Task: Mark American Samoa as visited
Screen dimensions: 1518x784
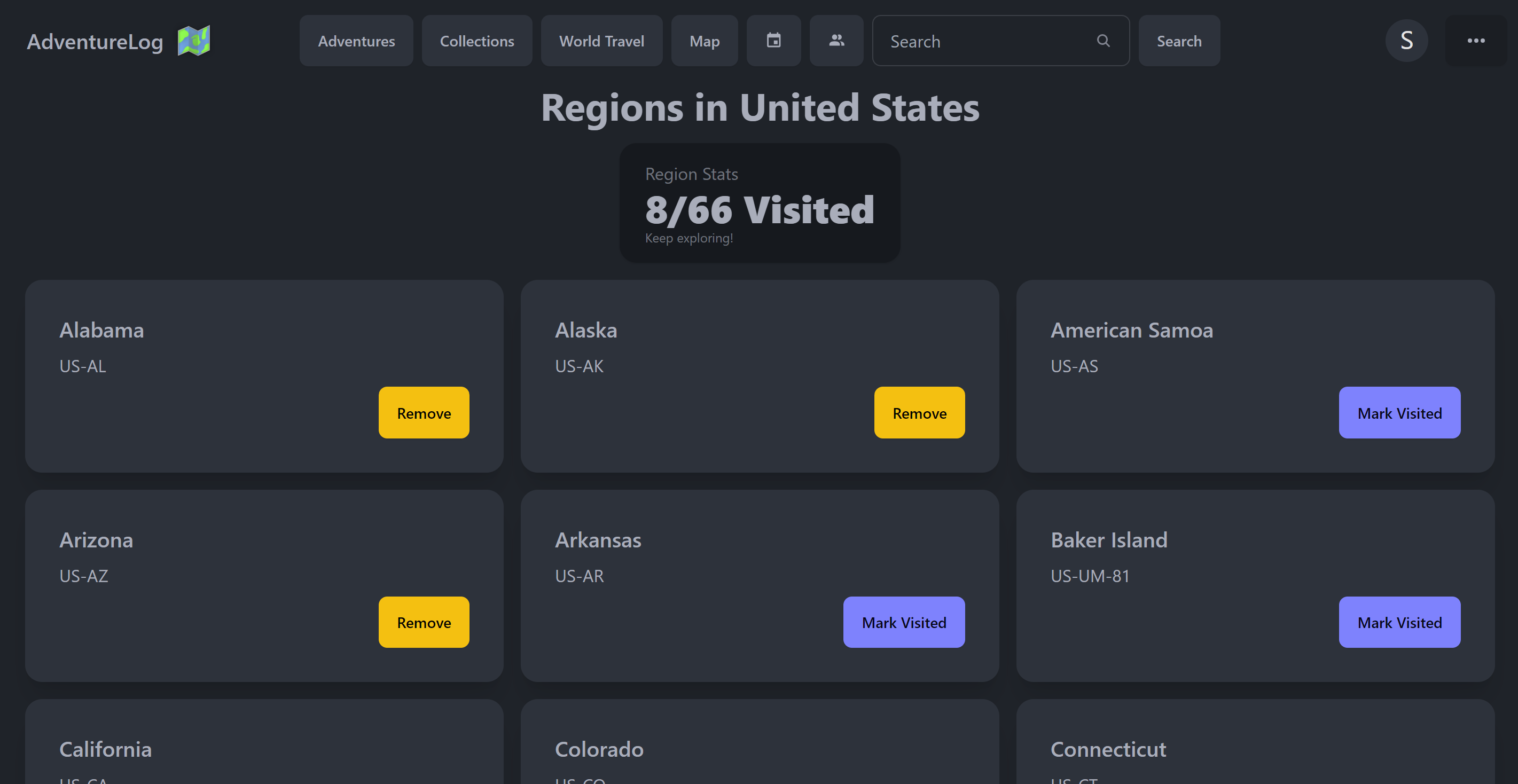Action: (1399, 412)
